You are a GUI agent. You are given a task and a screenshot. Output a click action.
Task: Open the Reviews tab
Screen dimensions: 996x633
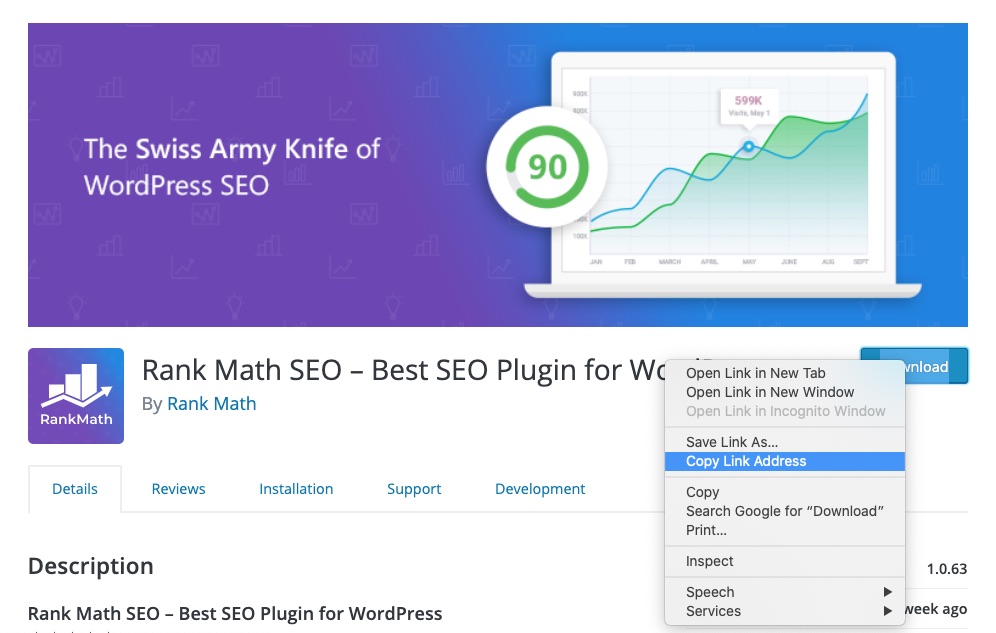[x=178, y=489]
